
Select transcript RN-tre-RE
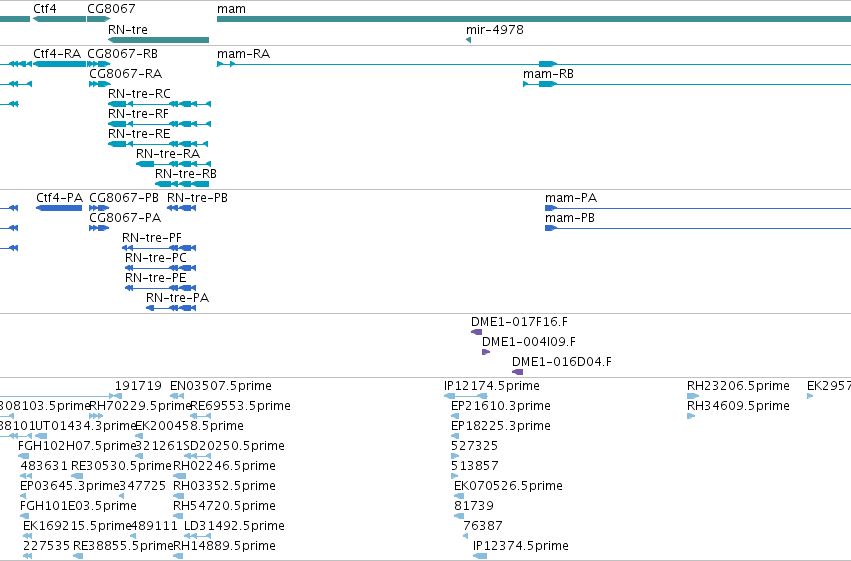158,144
